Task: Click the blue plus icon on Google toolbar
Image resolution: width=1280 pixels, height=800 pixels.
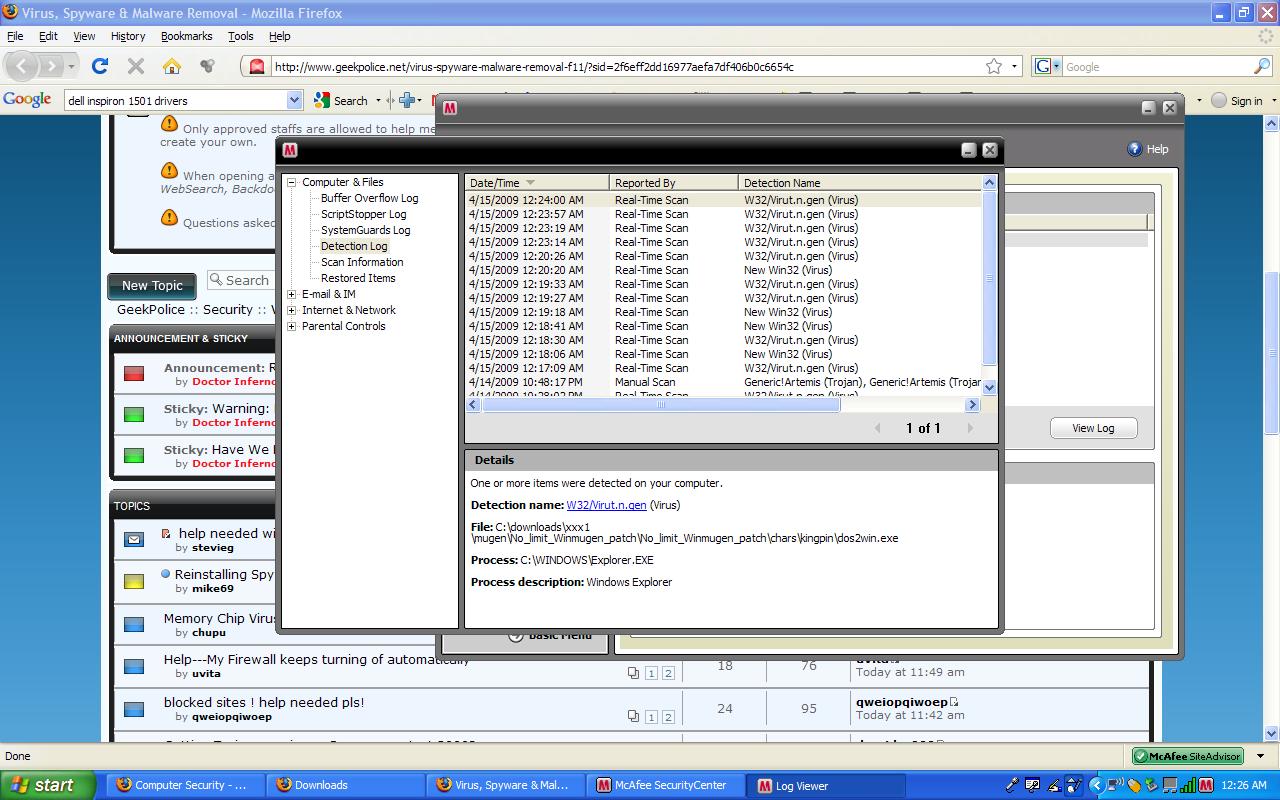Action: pyautogui.click(x=407, y=100)
